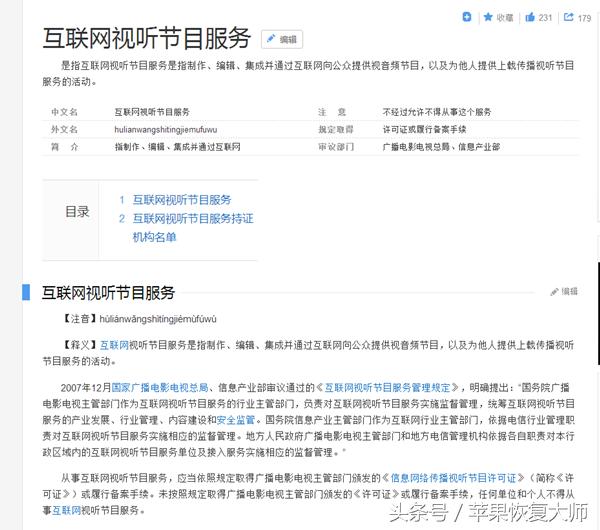The image size is (600, 530).
Task: Click the 编辑 button next to the title
Action: pos(282,39)
